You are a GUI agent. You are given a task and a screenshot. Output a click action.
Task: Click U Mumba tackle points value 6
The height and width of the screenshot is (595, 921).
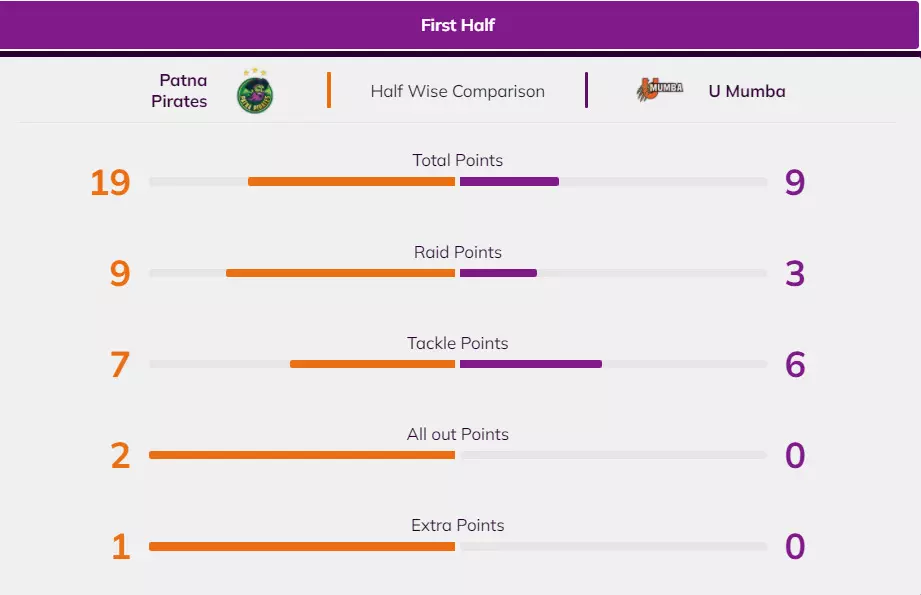pos(795,365)
